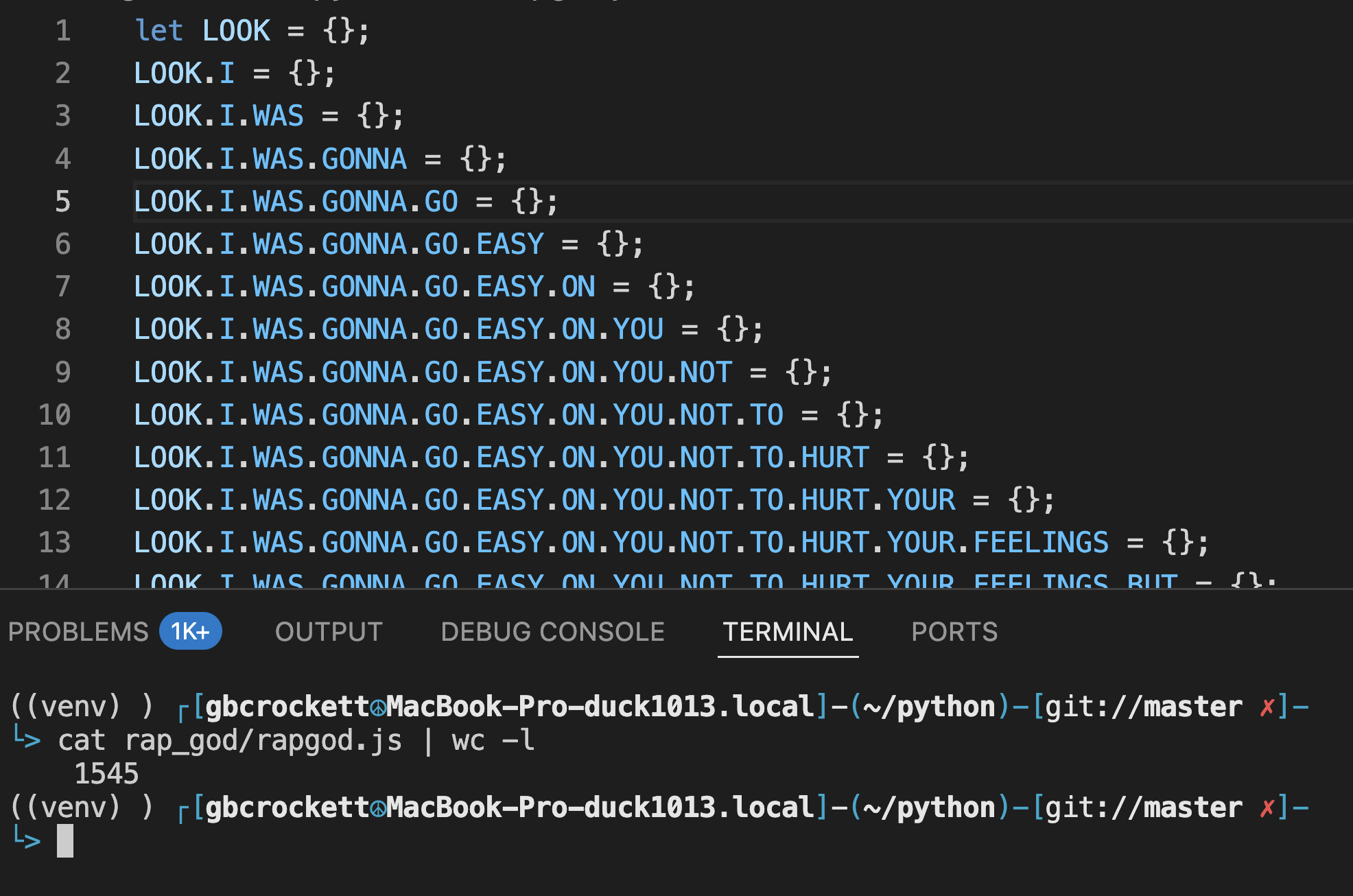Open the DEBUG CONSOLE tab

[x=552, y=631]
